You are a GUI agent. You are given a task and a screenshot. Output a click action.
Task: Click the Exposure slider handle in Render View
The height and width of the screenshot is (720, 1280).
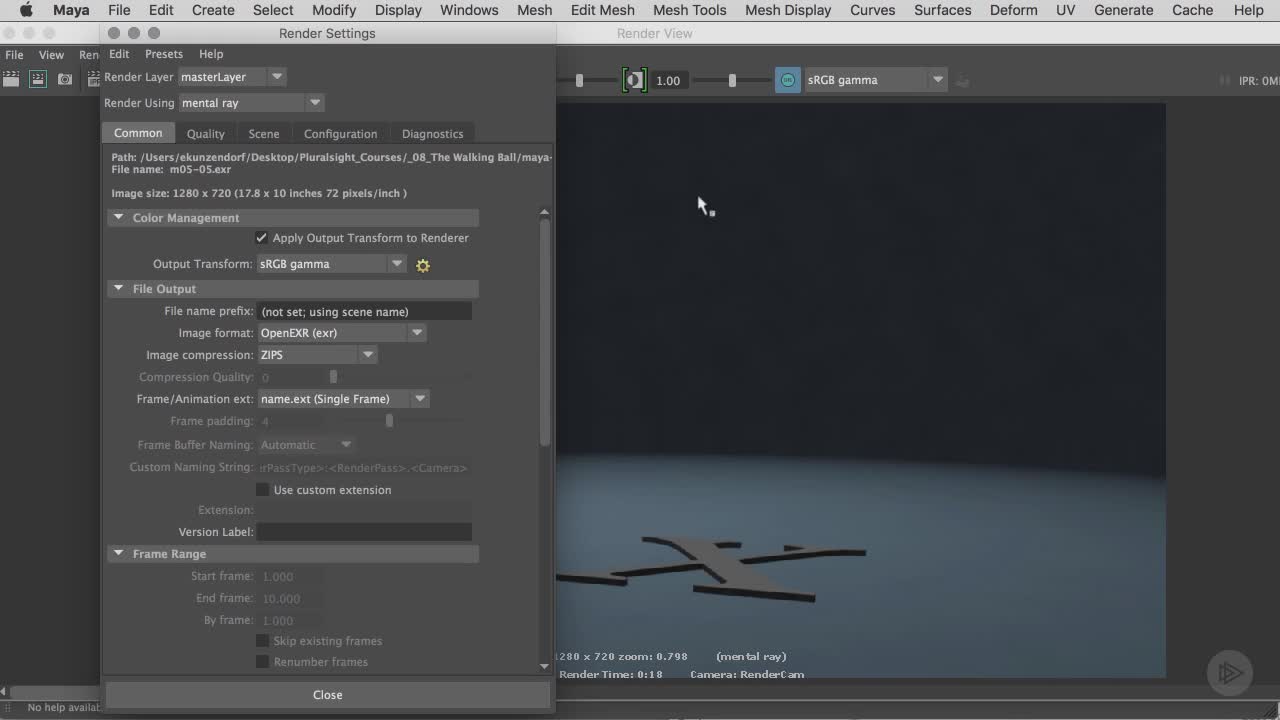(x=579, y=80)
